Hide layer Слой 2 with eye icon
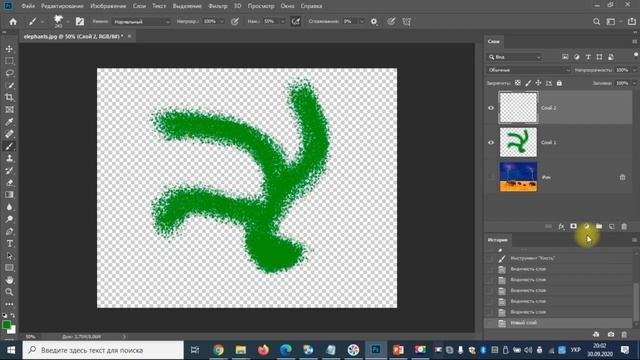640x360 pixels. coord(491,108)
